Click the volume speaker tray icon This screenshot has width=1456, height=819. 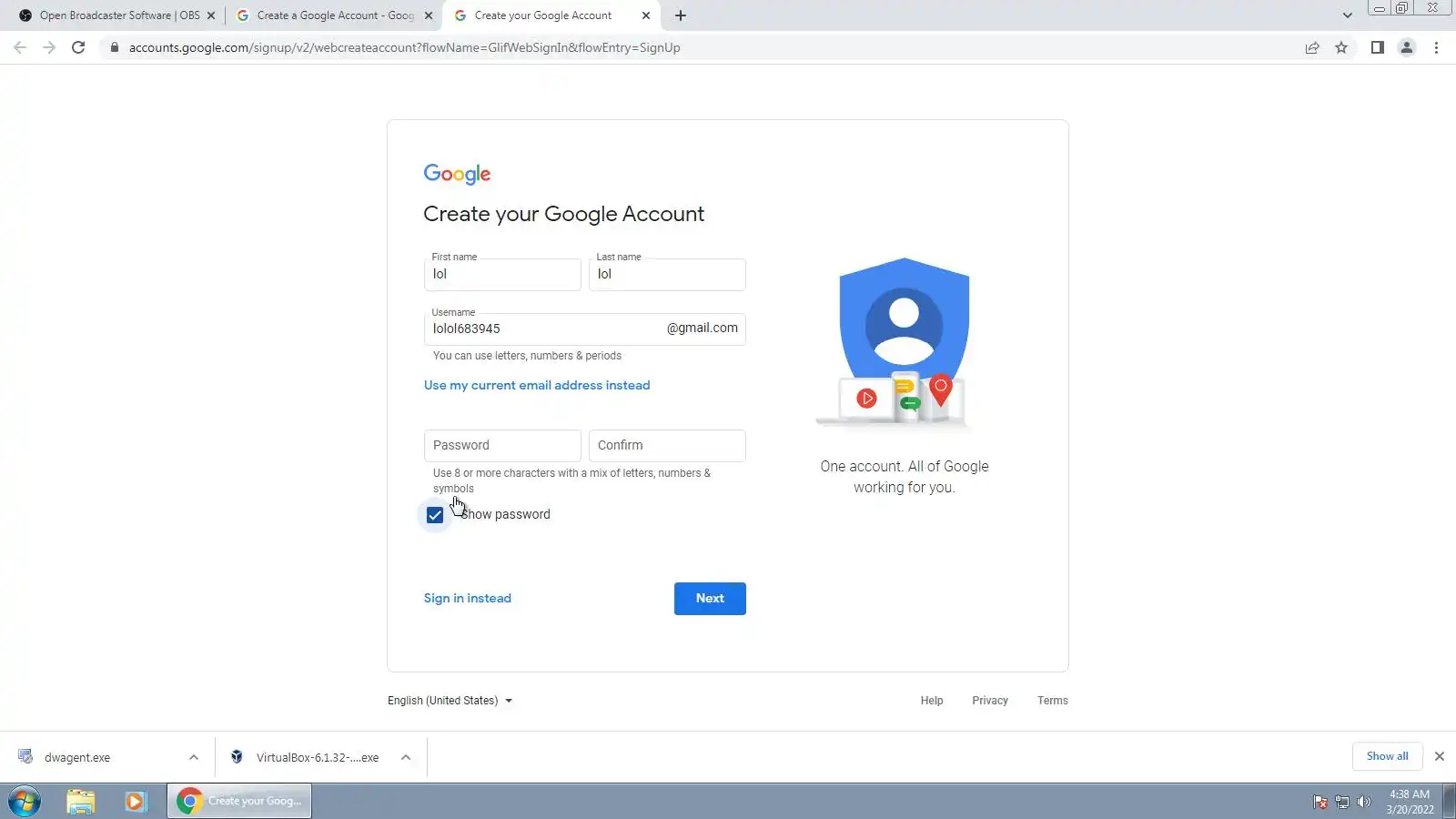click(x=1364, y=802)
